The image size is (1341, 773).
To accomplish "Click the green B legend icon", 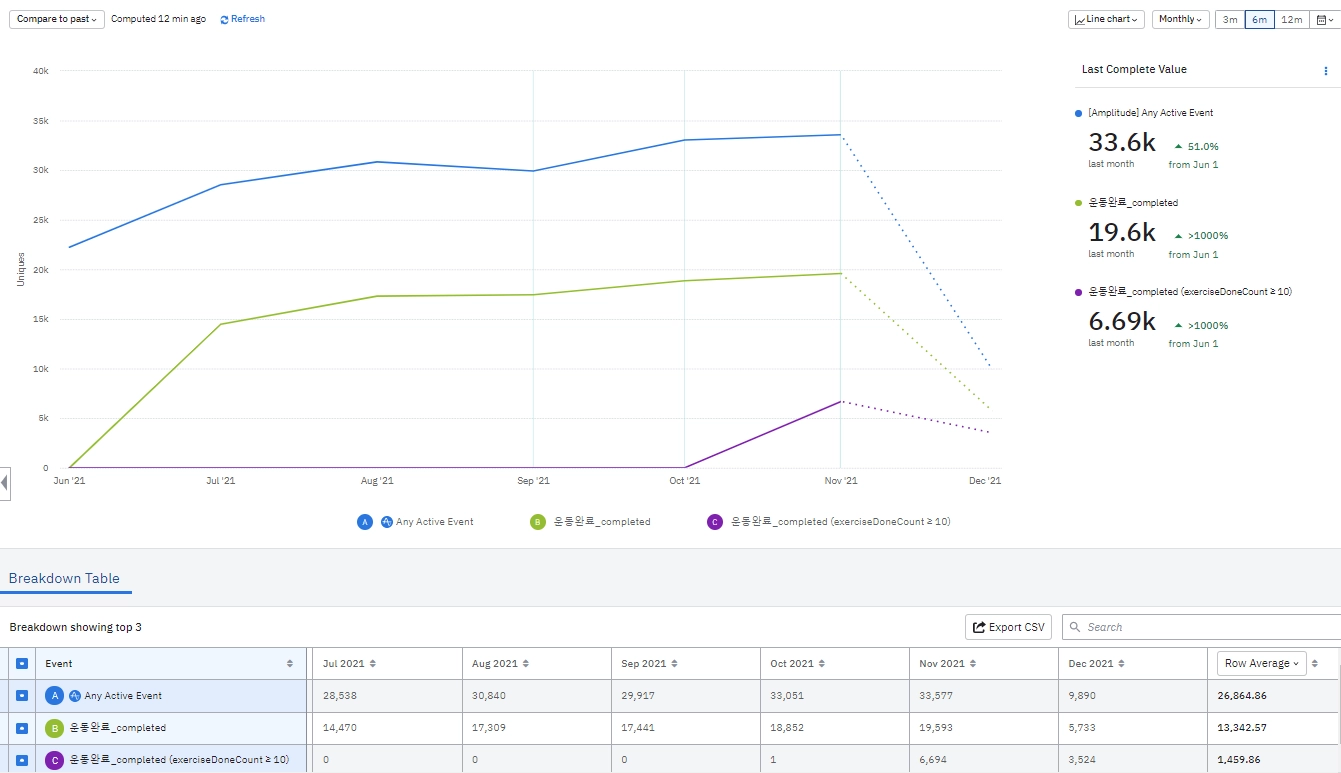I will point(538,522).
